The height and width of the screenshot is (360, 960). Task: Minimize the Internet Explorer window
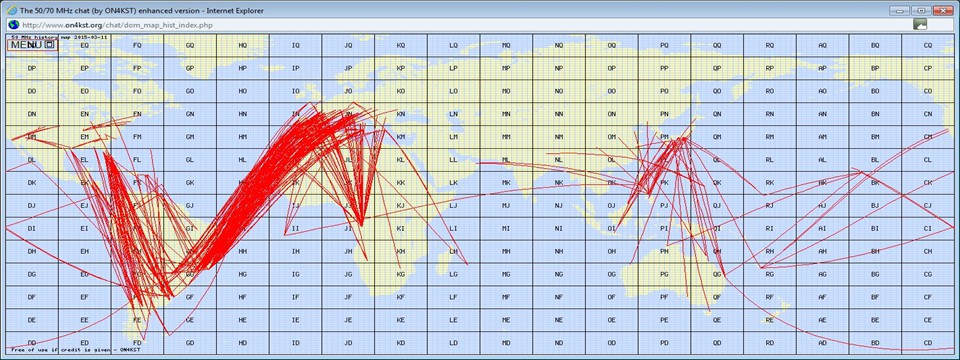tap(899, 10)
